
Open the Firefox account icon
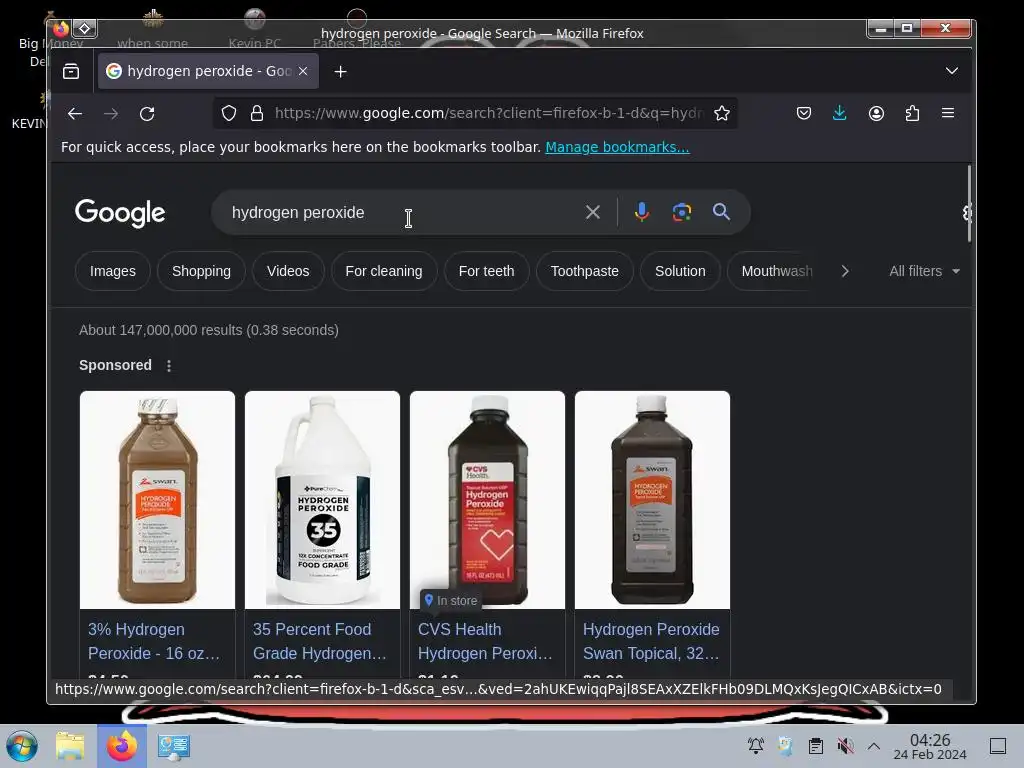pyautogui.click(x=876, y=114)
